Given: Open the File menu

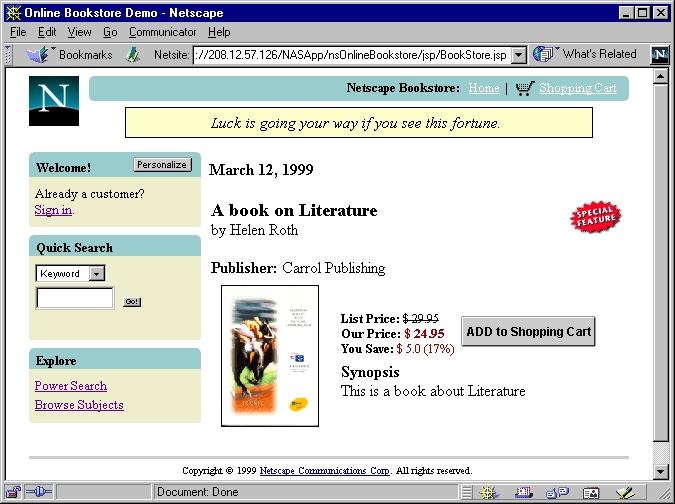Looking at the screenshot, I should point(18,32).
